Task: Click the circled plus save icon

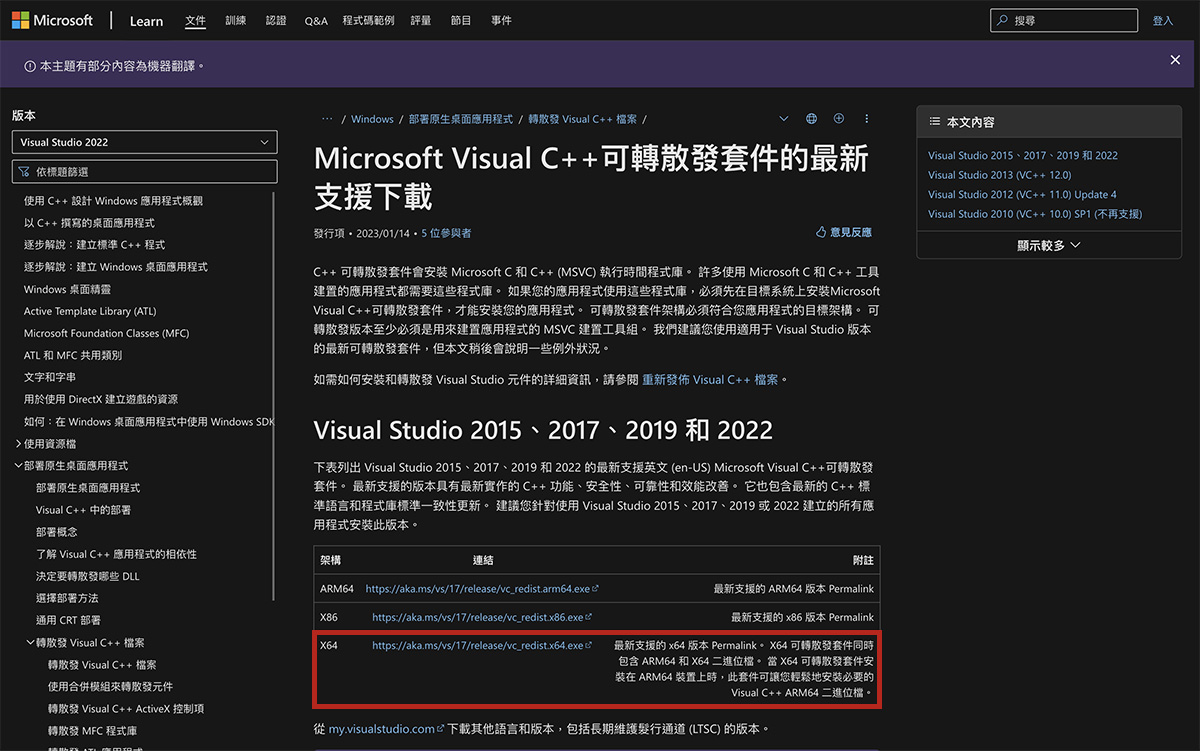Action: [x=839, y=118]
